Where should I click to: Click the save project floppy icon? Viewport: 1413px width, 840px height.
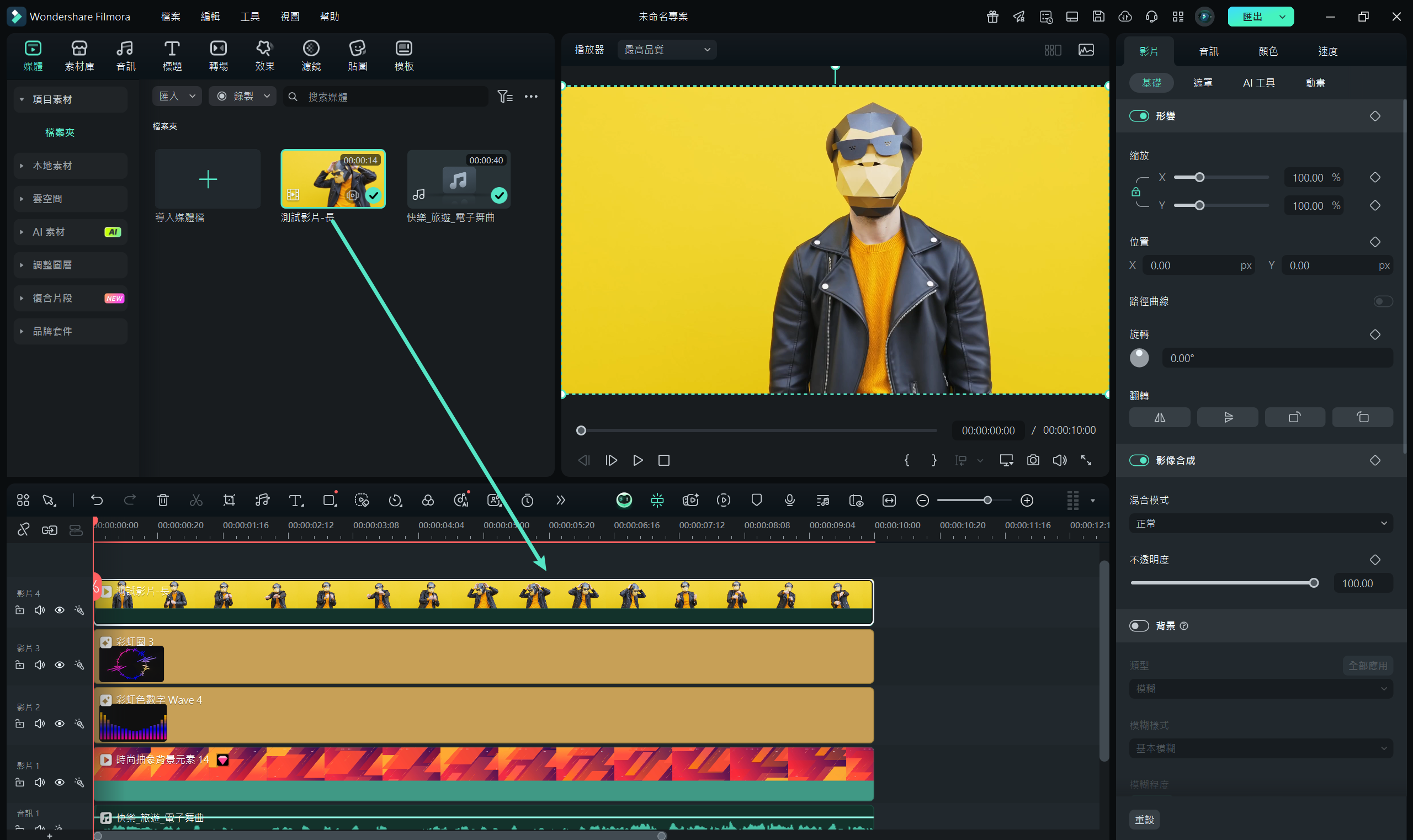click(x=1098, y=17)
